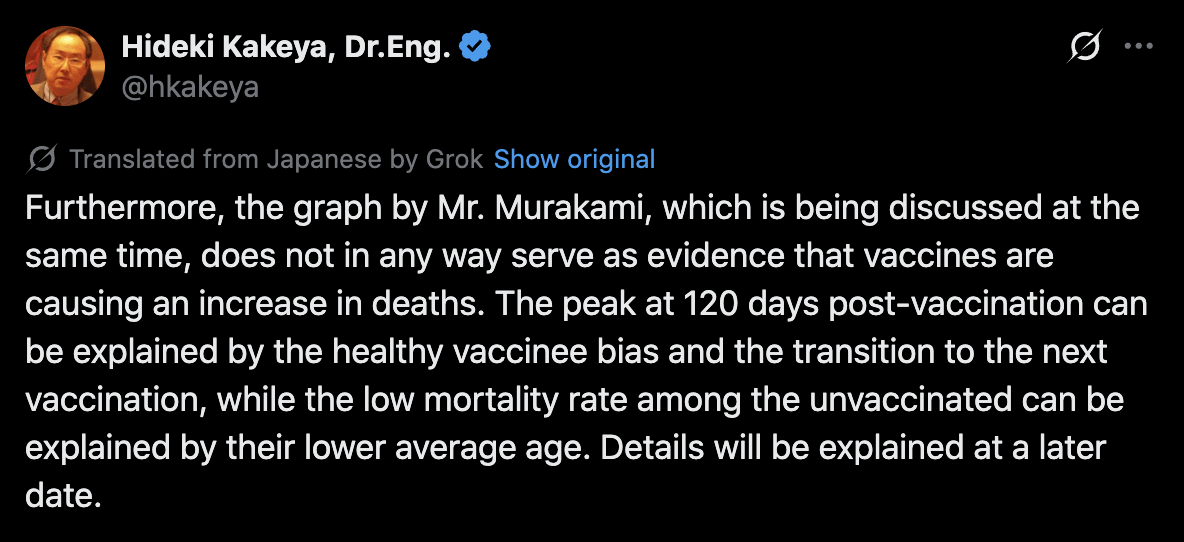Screen dimensions: 1184x542
Task: Click the blue verified badge beside the name
Action: [x=475, y=48]
